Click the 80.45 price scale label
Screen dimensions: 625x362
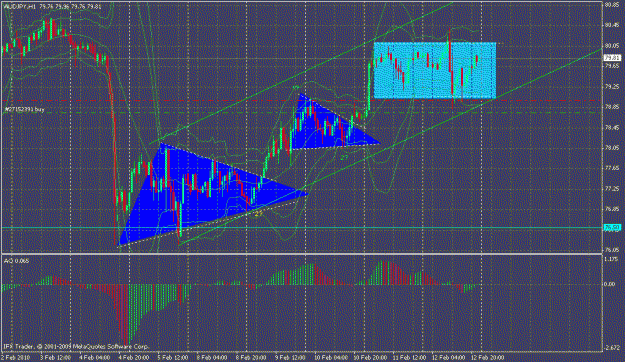coord(611,25)
